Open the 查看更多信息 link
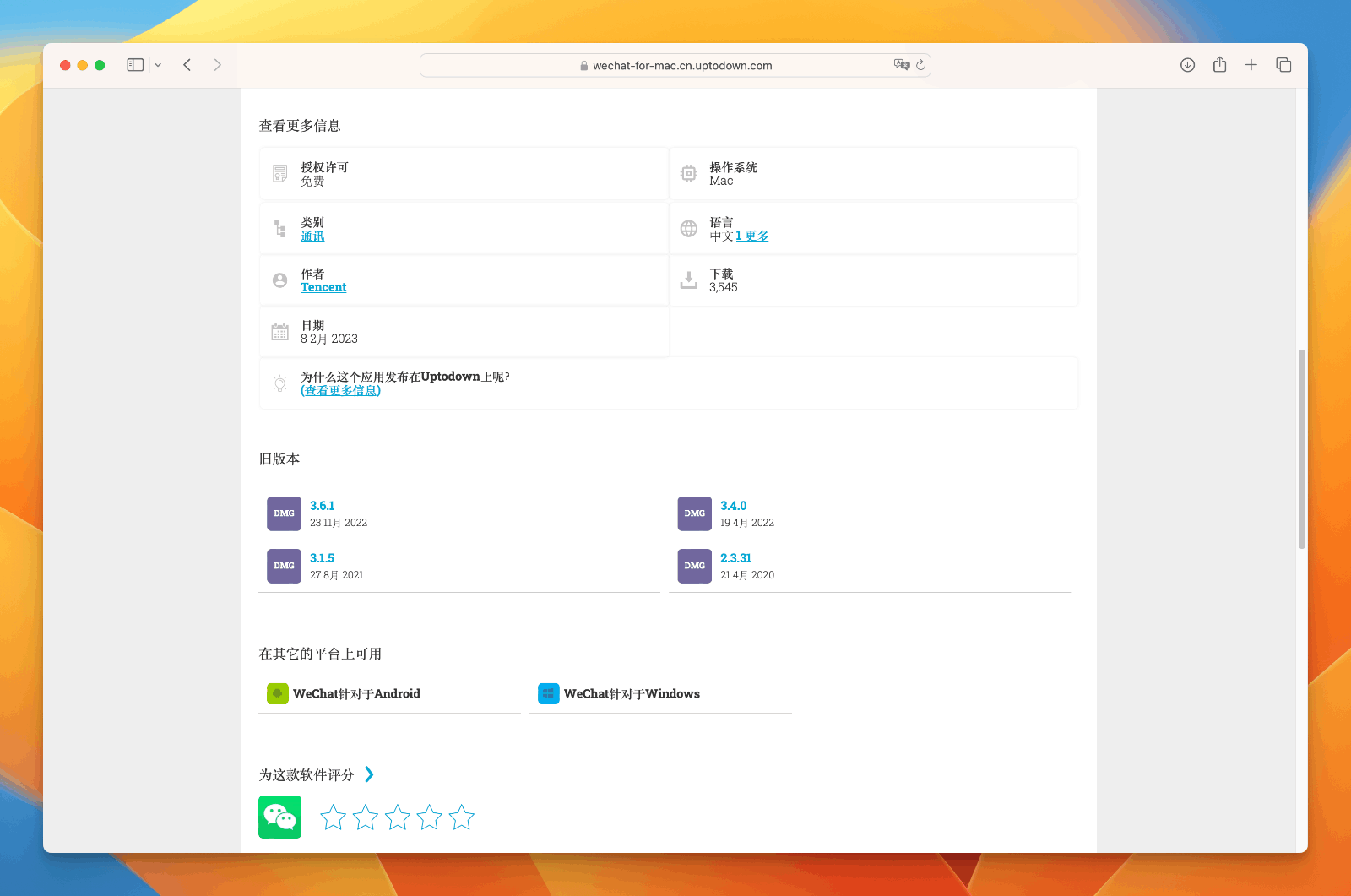This screenshot has height=896, width=1351. pyautogui.click(x=340, y=391)
